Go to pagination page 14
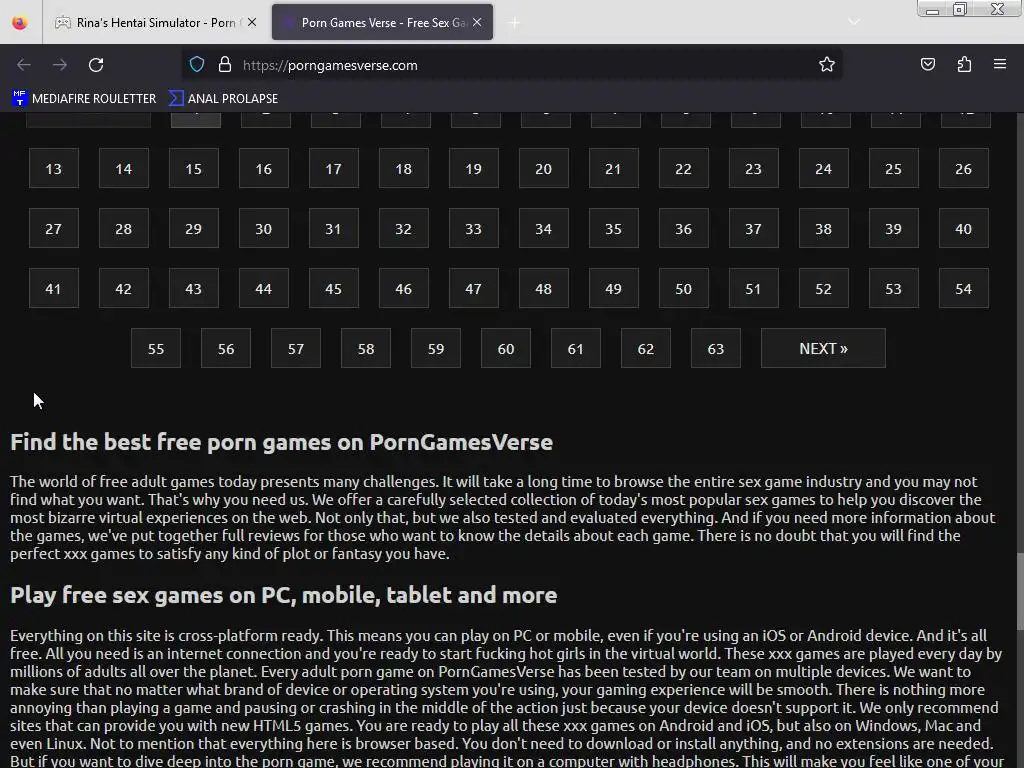1024x768 pixels. 123,168
